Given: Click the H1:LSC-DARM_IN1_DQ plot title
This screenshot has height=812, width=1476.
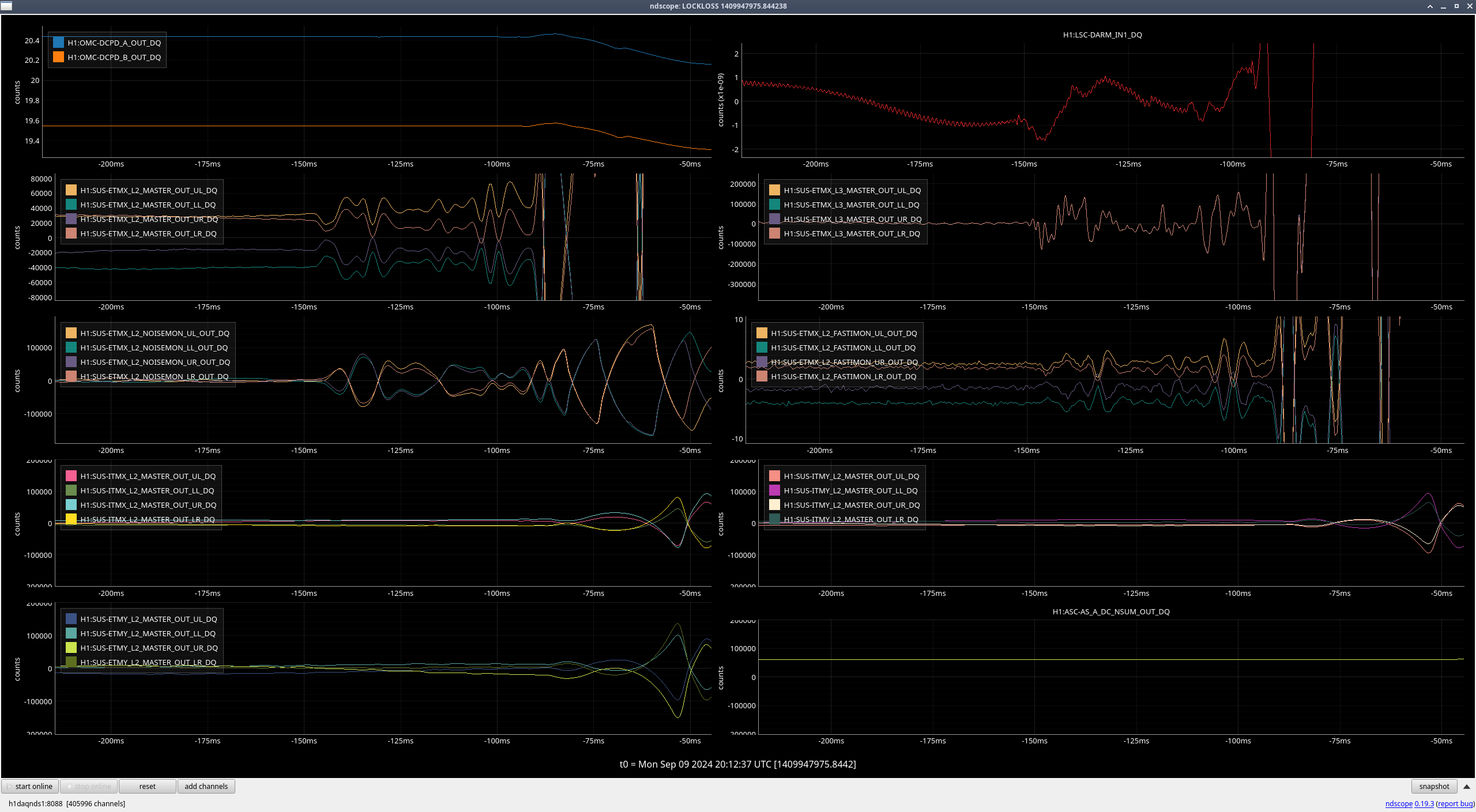Looking at the screenshot, I should point(1102,35).
